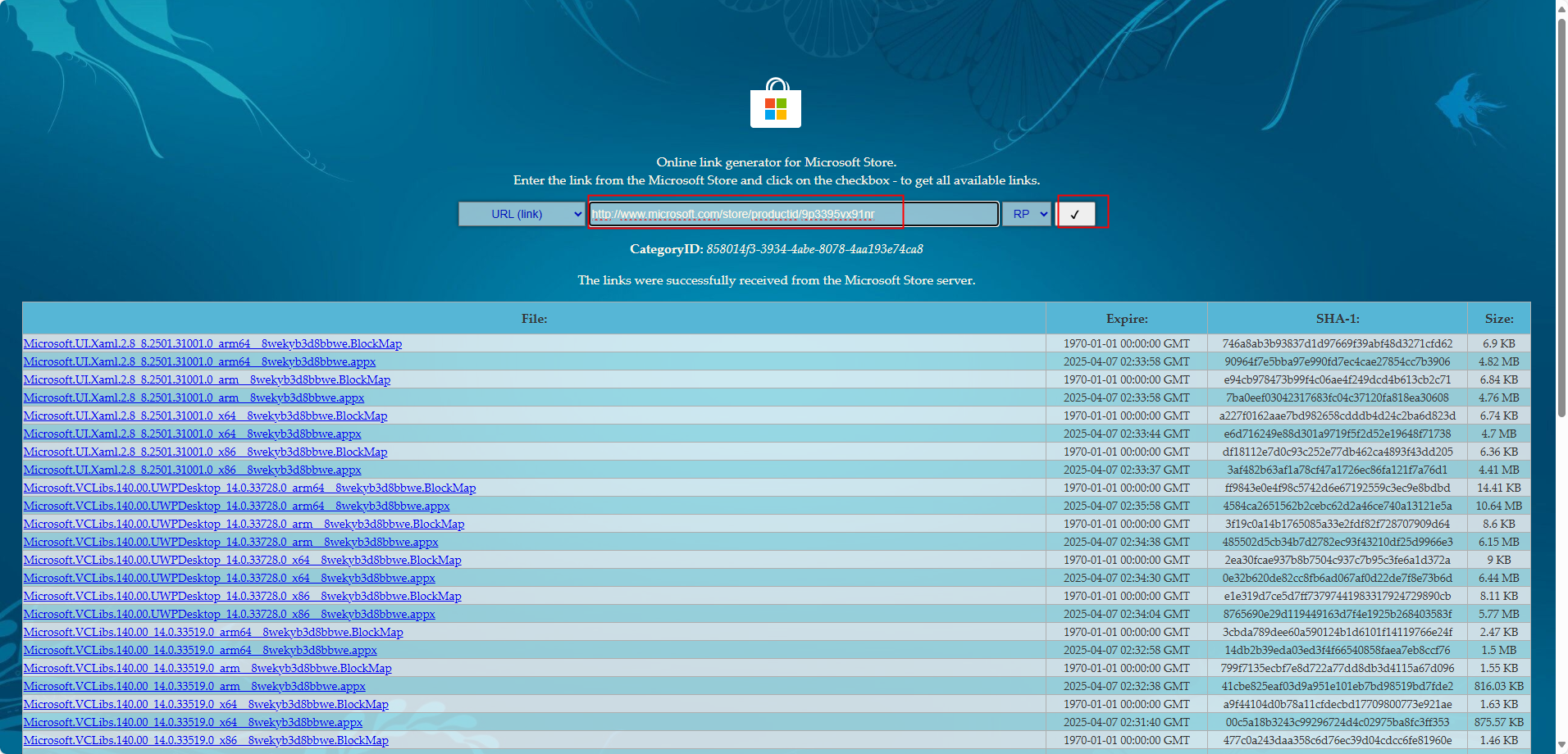Download VCLibs.140.00 14.0.33519.0 x64 appx
The image size is (1568, 754).
(193, 722)
